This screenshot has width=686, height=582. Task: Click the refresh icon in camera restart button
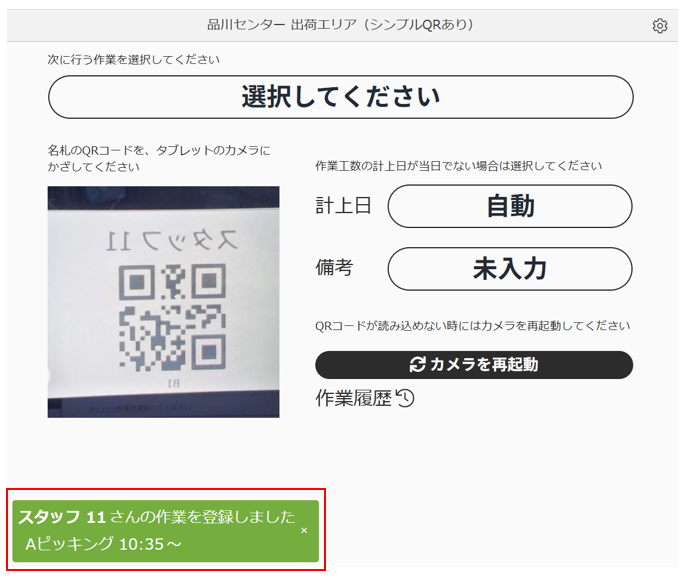[x=417, y=365]
